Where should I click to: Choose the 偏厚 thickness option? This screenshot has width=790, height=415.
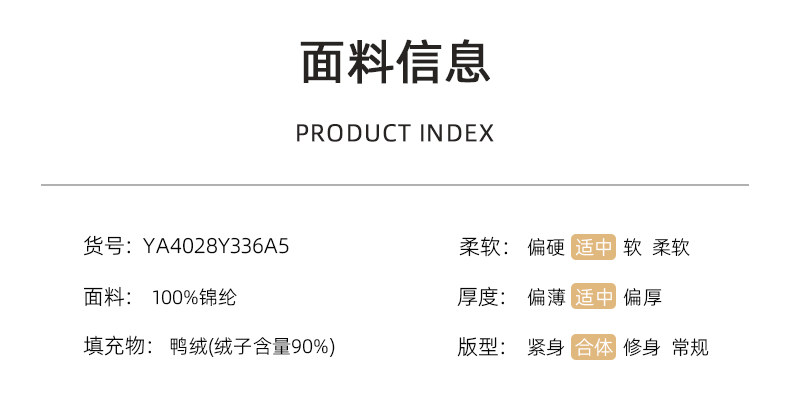642,297
